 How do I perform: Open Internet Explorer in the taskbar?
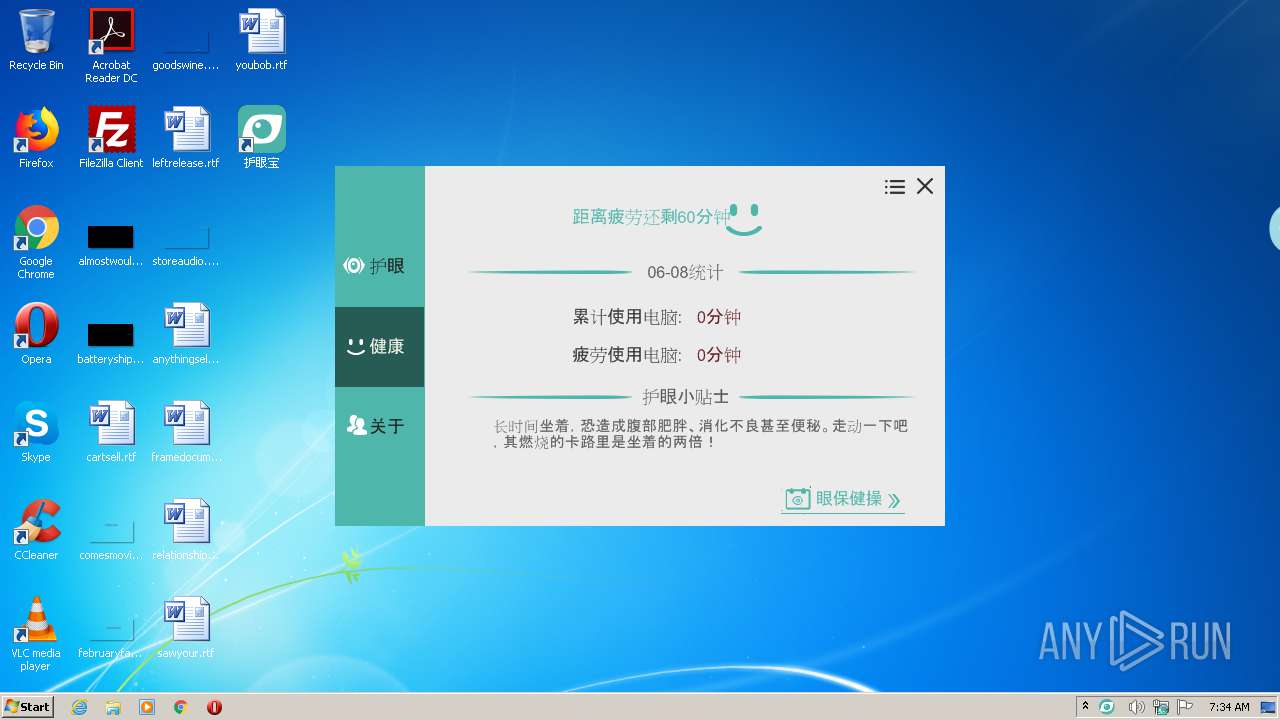pyautogui.click(x=79, y=707)
